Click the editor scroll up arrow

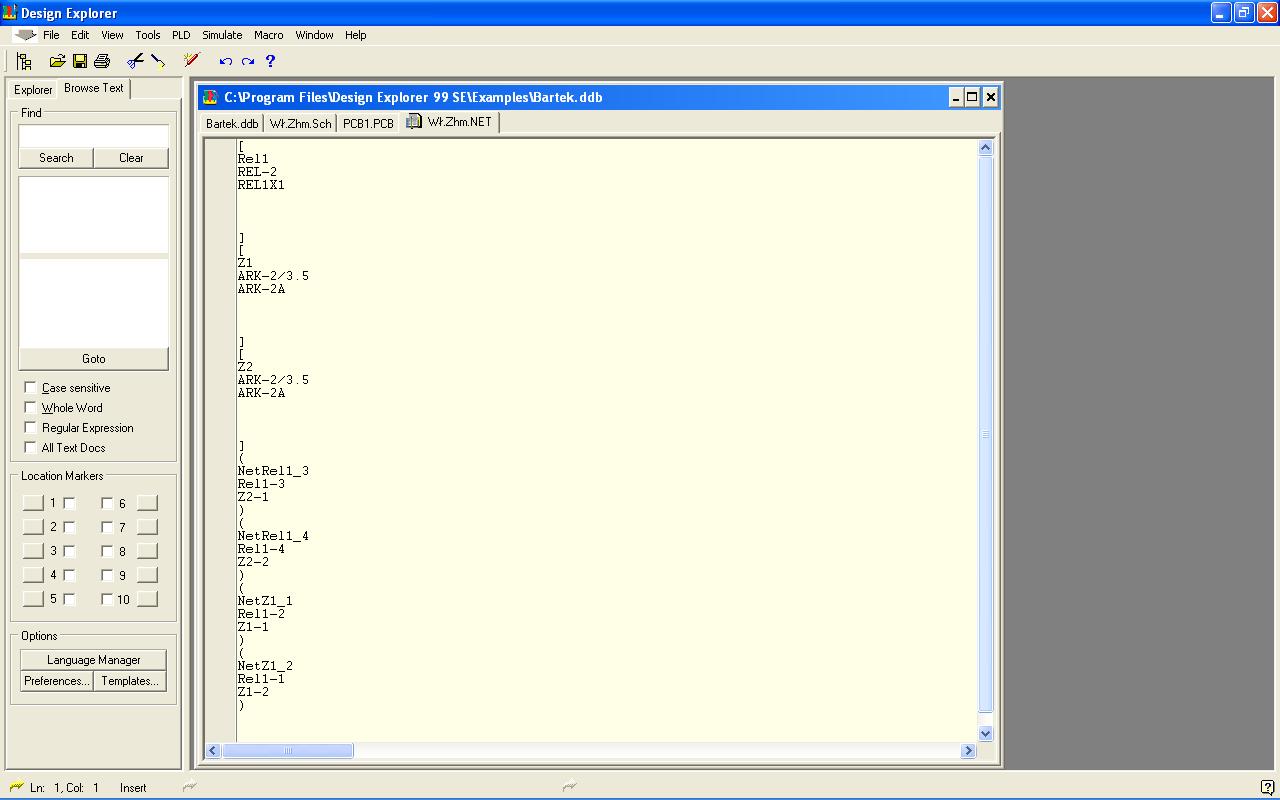click(985, 148)
